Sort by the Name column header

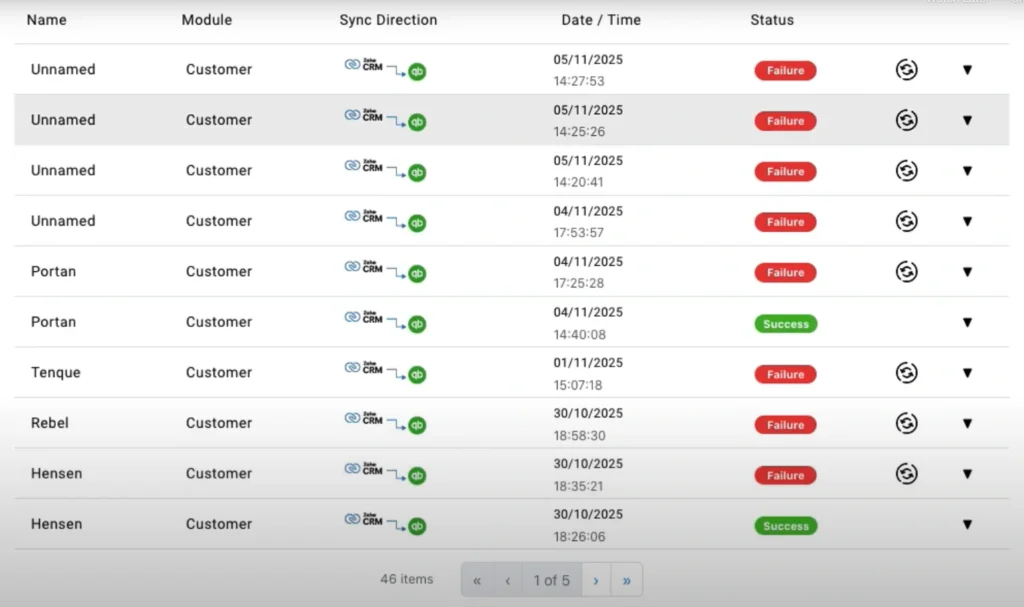(x=46, y=19)
